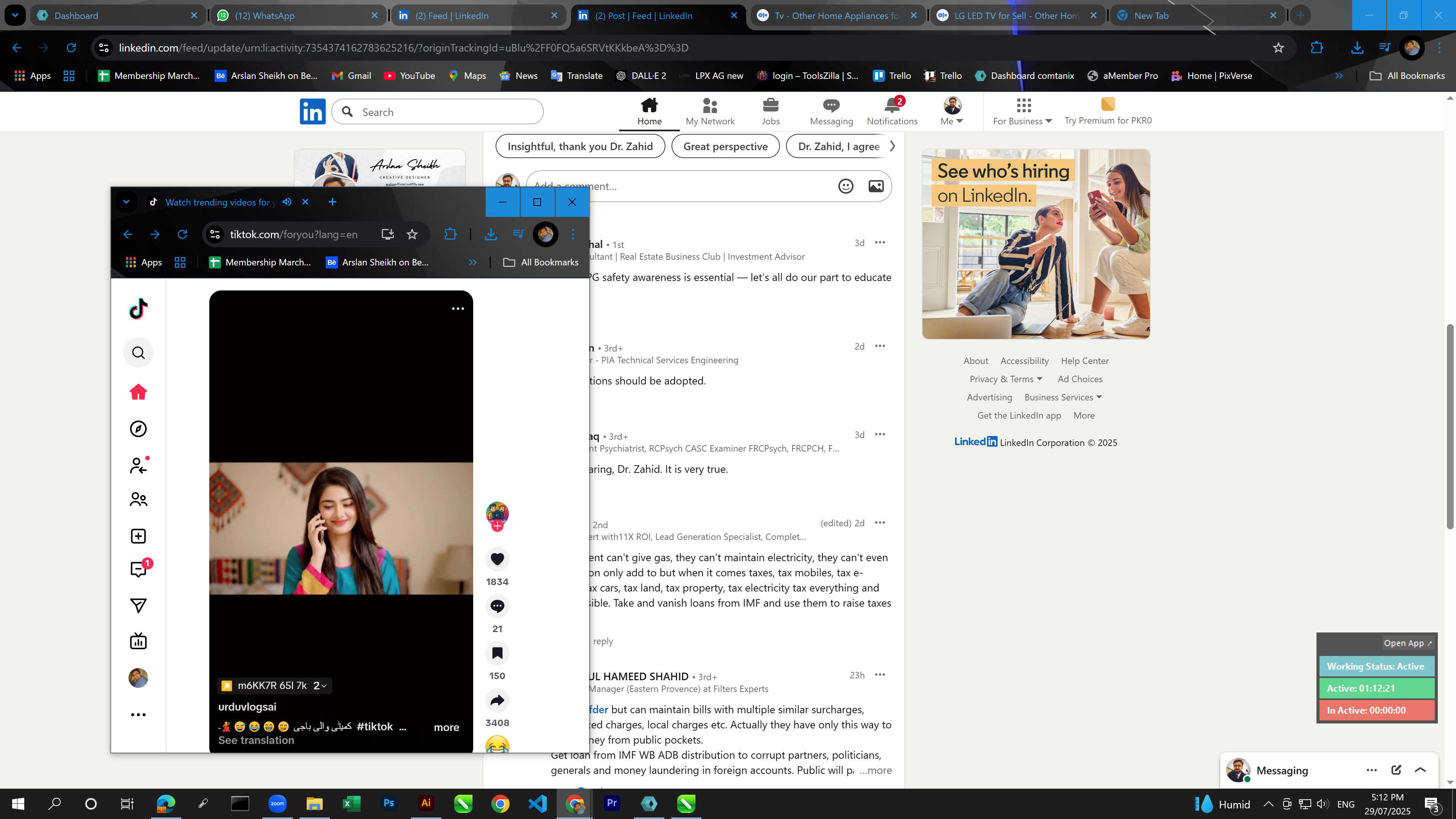
Task: Expand the For Business dropdown
Action: (1023, 111)
